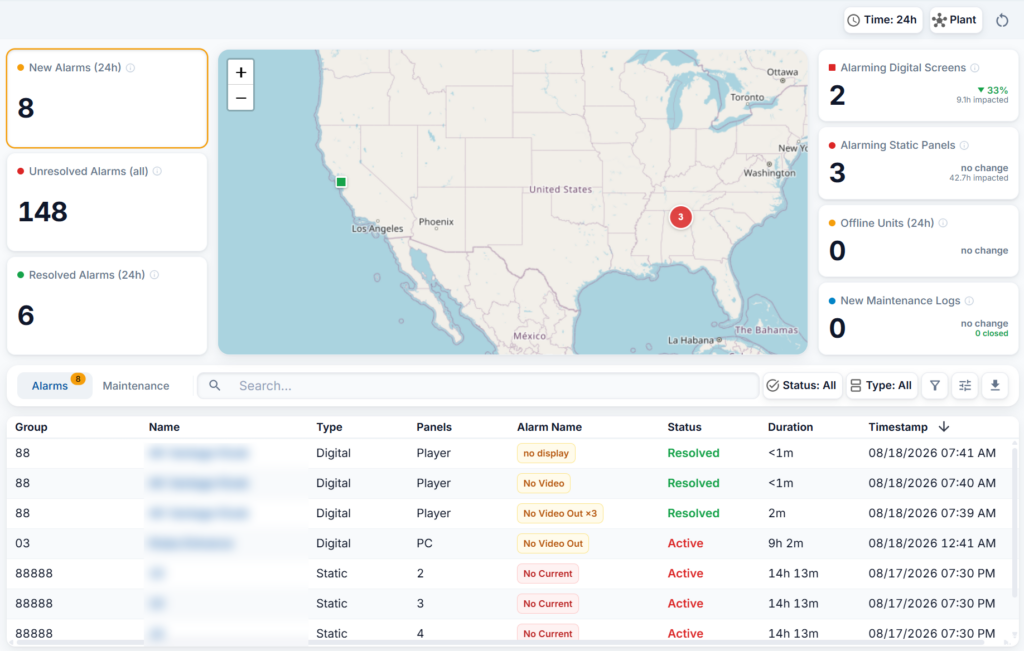This screenshot has height=651, width=1024.
Task: Open the Alarming Digital Screens card
Action: [x=918, y=86]
